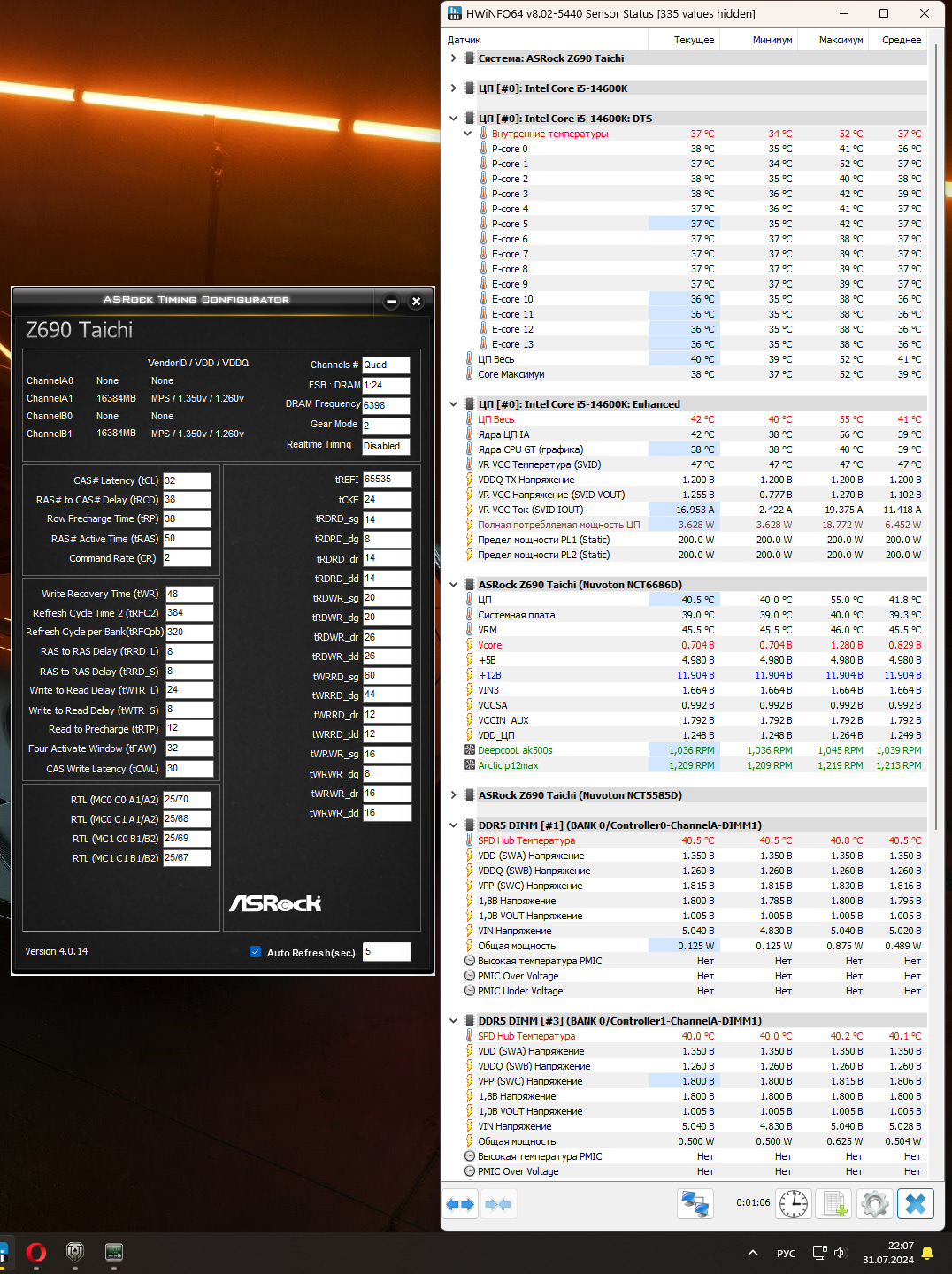
Task: Reset the min/max values with the clock icon
Action: tap(794, 1204)
